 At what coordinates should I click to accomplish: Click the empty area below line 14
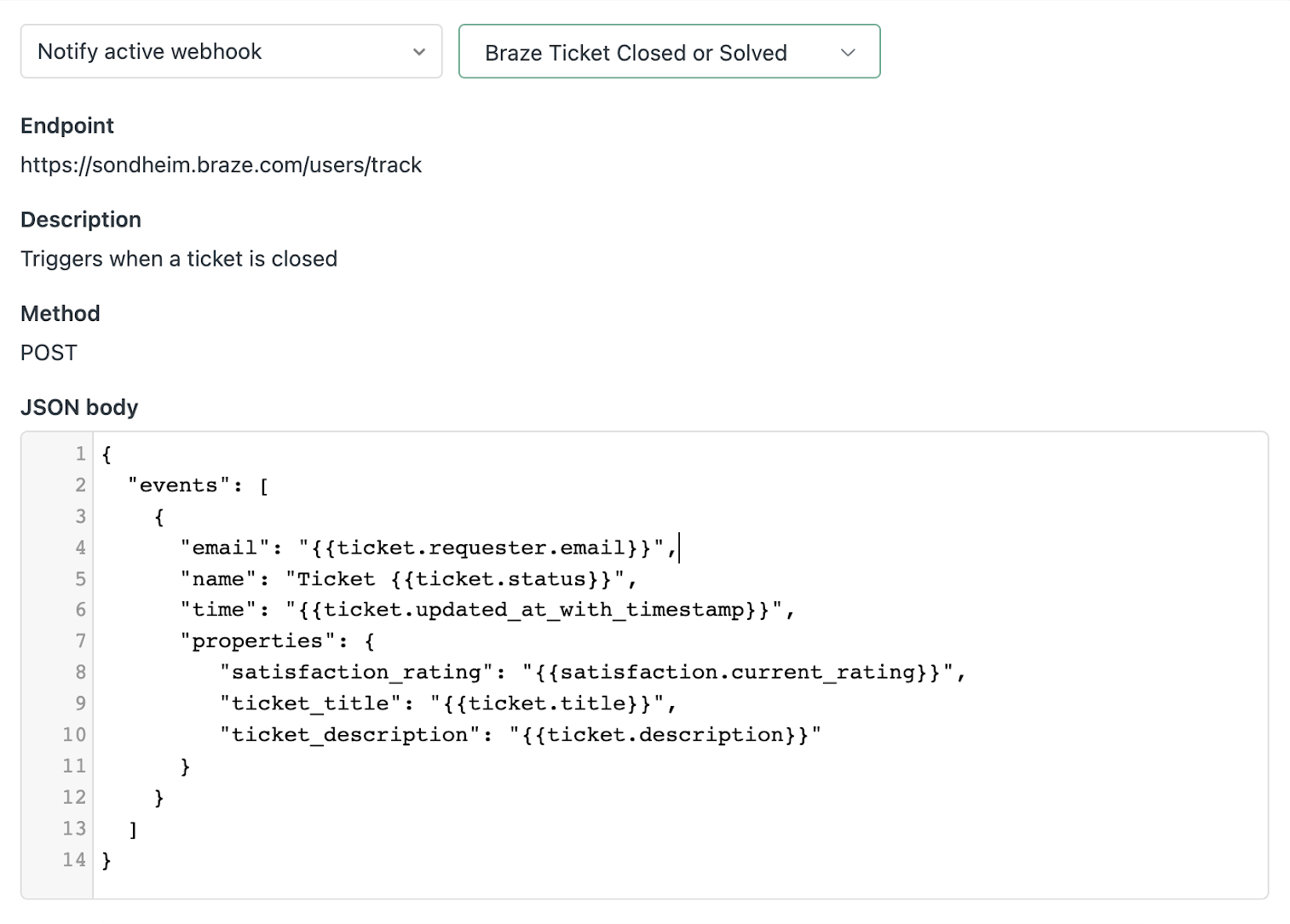(596, 884)
